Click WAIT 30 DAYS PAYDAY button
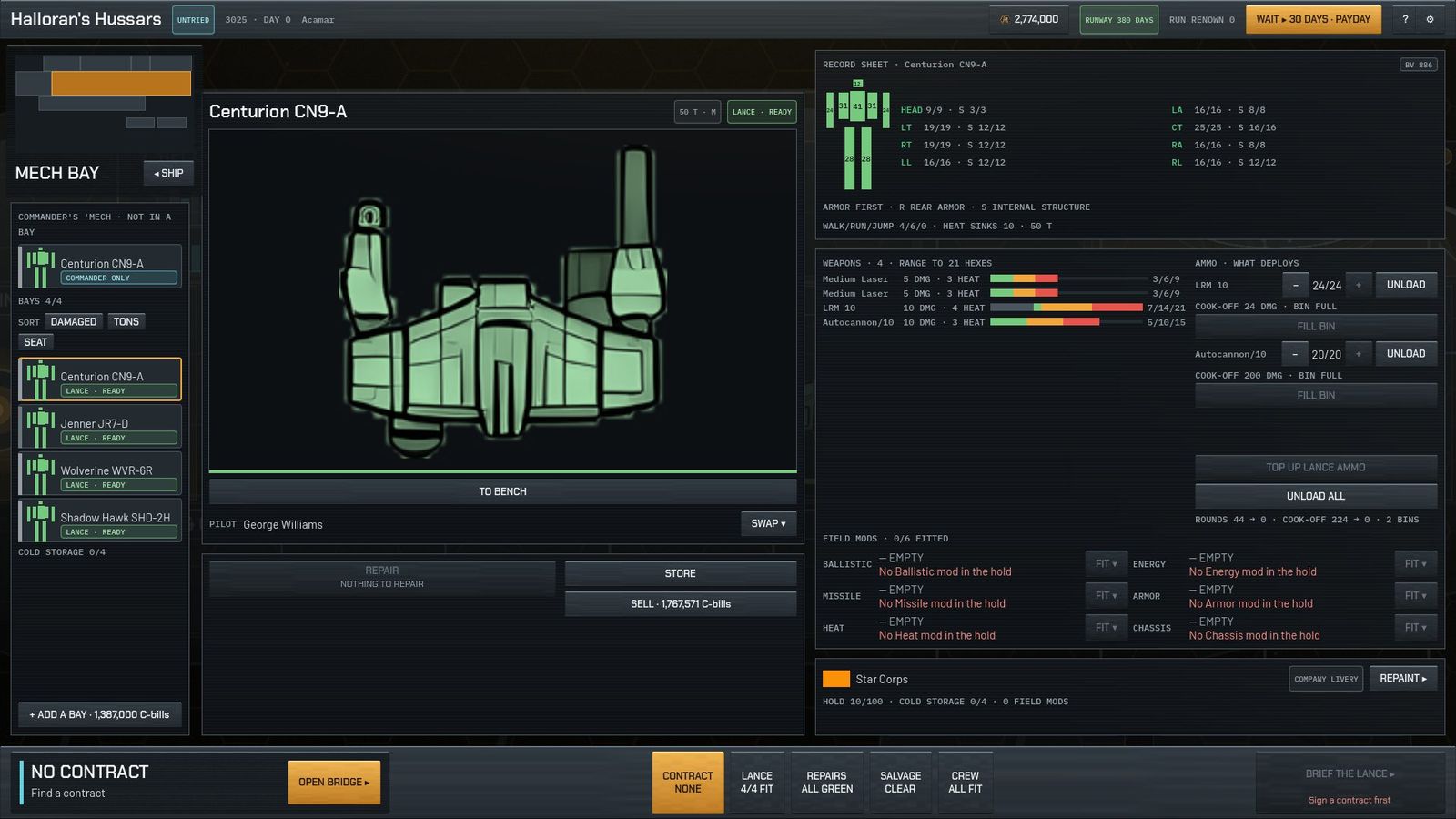Image resolution: width=1456 pixels, height=819 pixels. 1313,19
